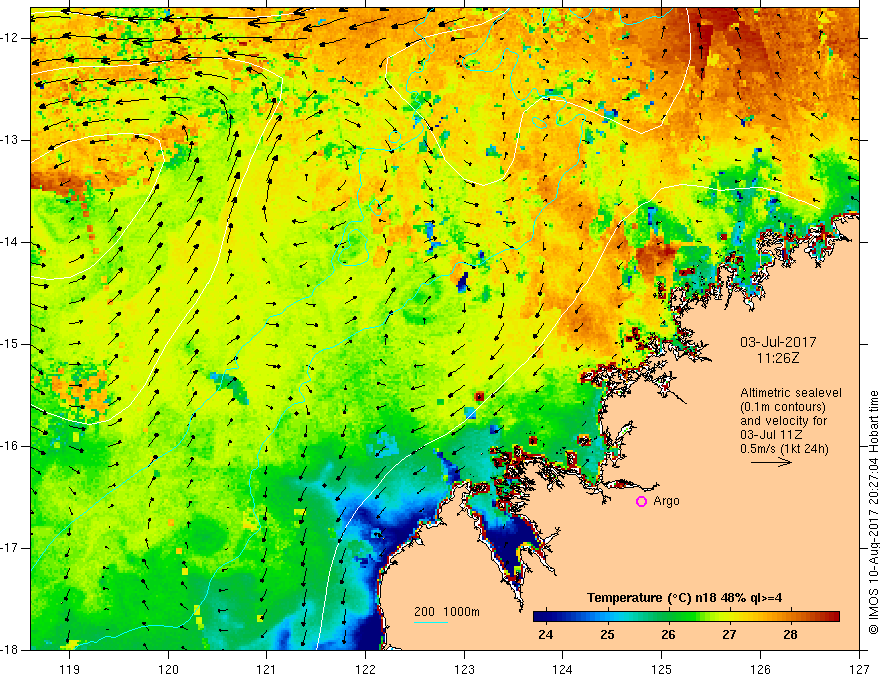The height and width of the screenshot is (680, 880).
Task: Click the '03-Jul-2017' date text
Action: [x=778, y=342]
